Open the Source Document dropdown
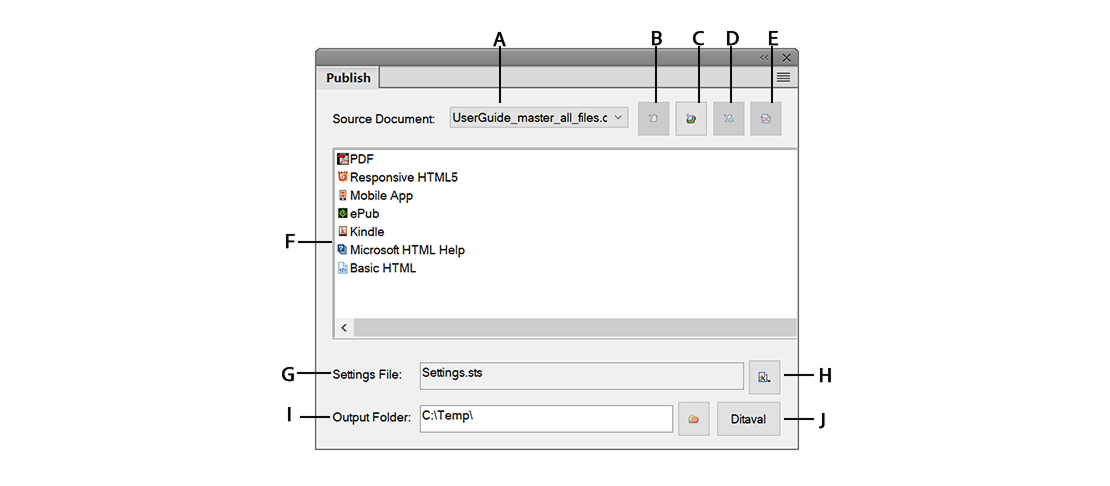The width and height of the screenshot is (1110, 486). (x=538, y=118)
